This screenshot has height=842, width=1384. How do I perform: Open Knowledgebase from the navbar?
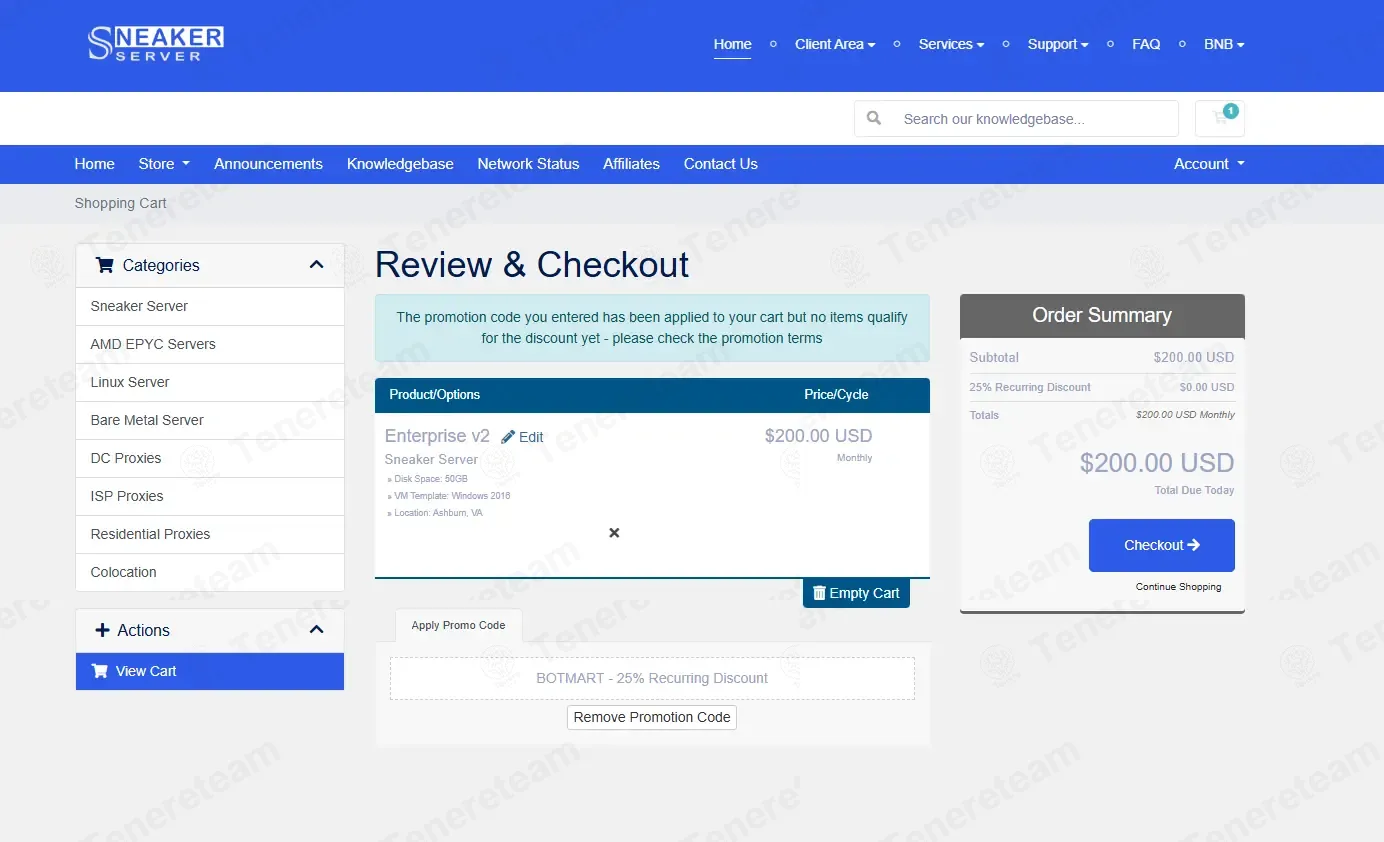coord(400,164)
